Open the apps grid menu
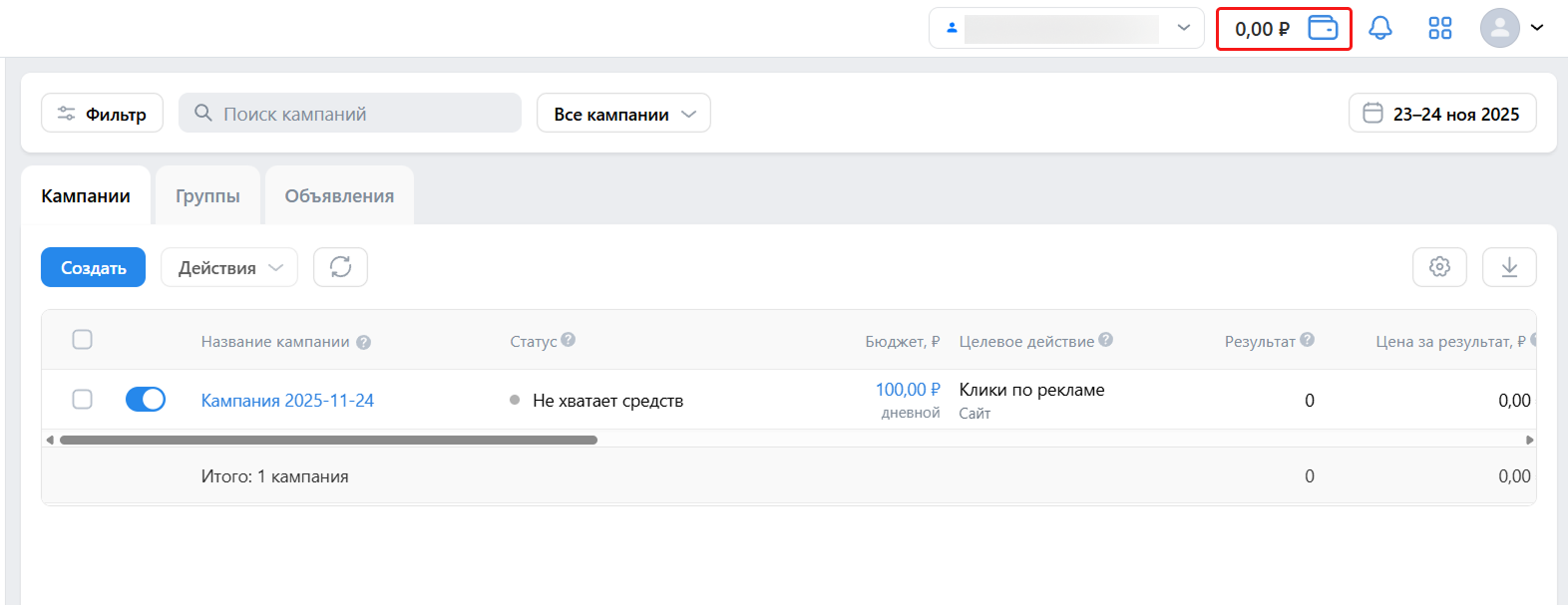Viewport: 1568px width, 605px height. (x=1439, y=28)
